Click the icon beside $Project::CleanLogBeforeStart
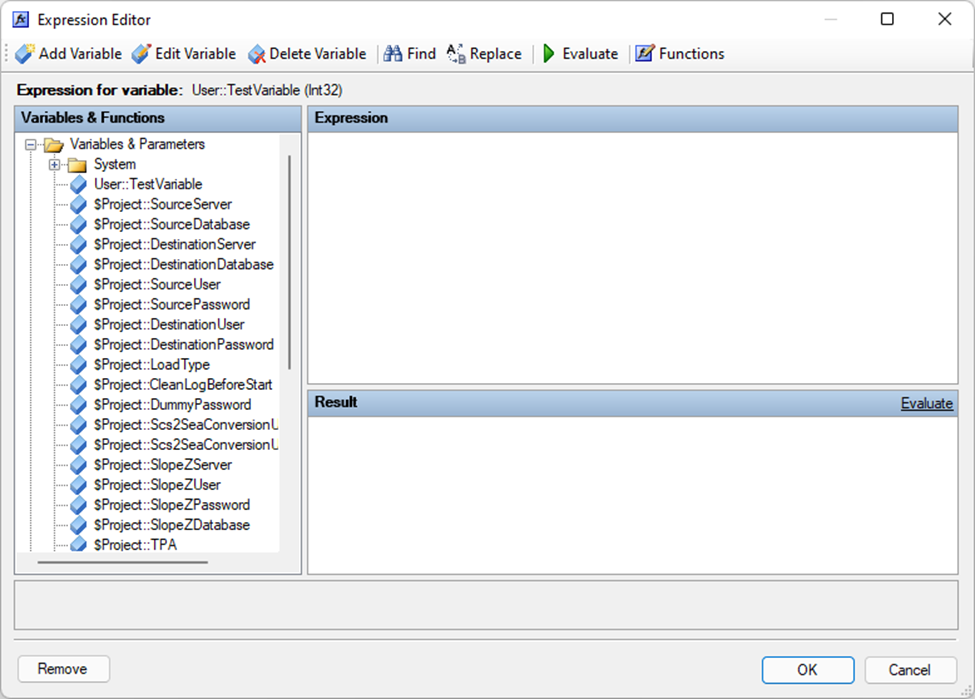 (78, 384)
